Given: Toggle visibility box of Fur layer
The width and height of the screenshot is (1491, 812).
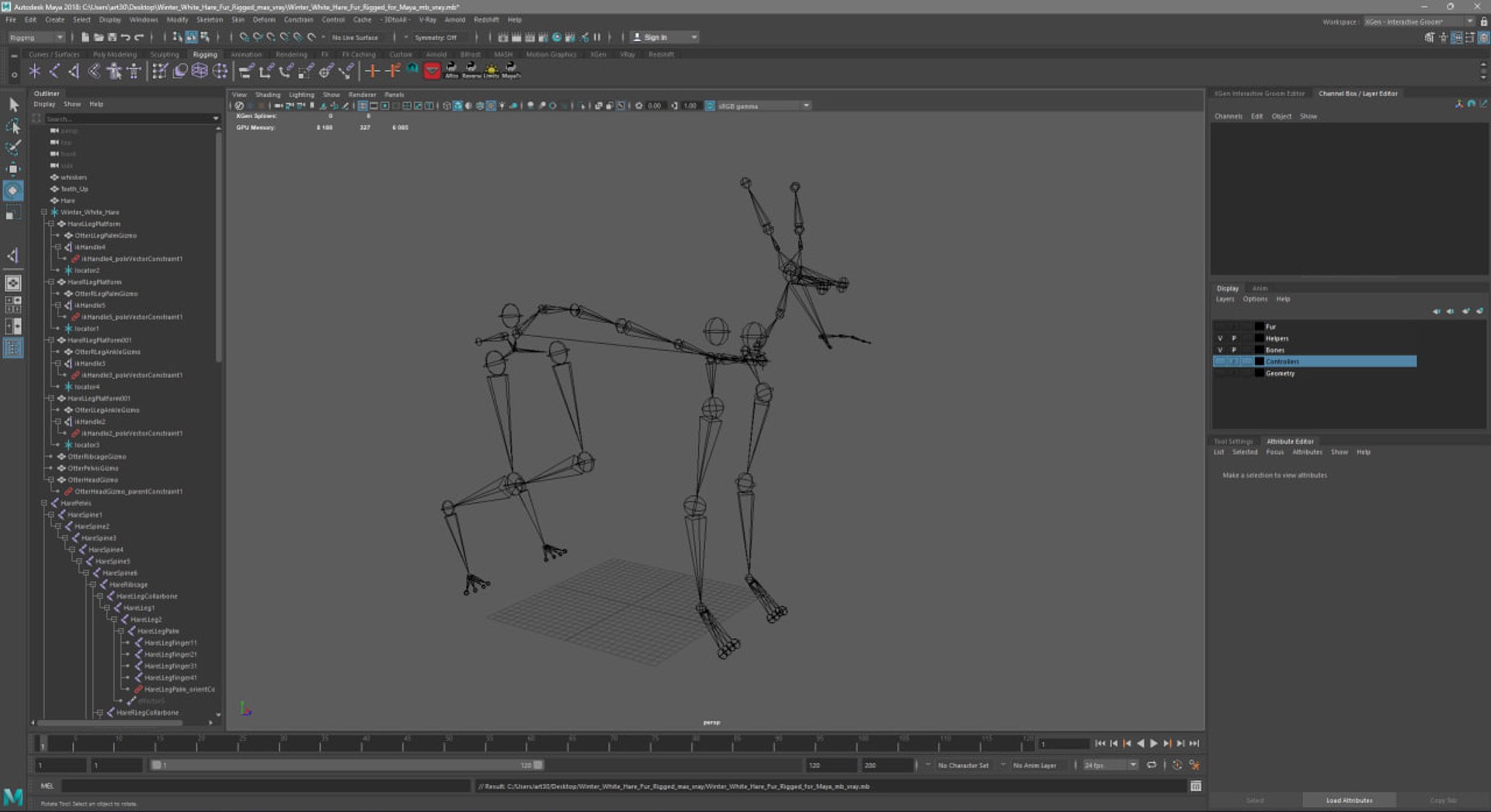Looking at the screenshot, I should coord(1220,327).
